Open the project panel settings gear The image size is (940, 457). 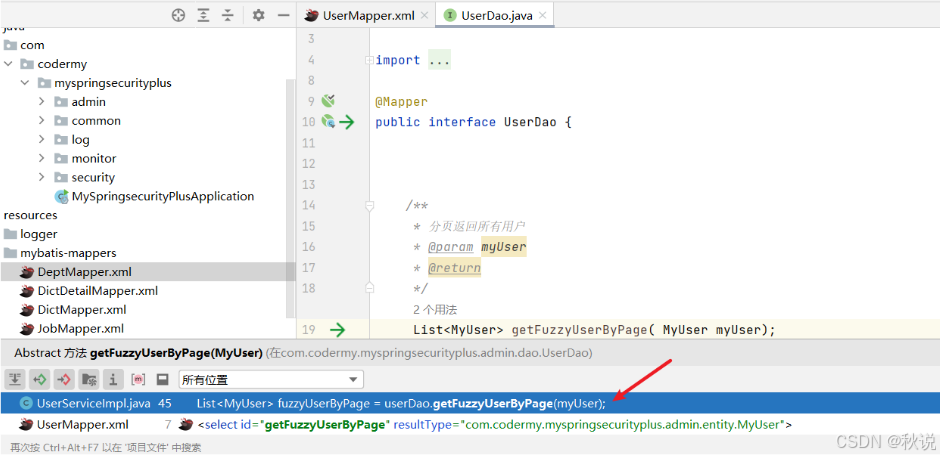[x=258, y=16]
